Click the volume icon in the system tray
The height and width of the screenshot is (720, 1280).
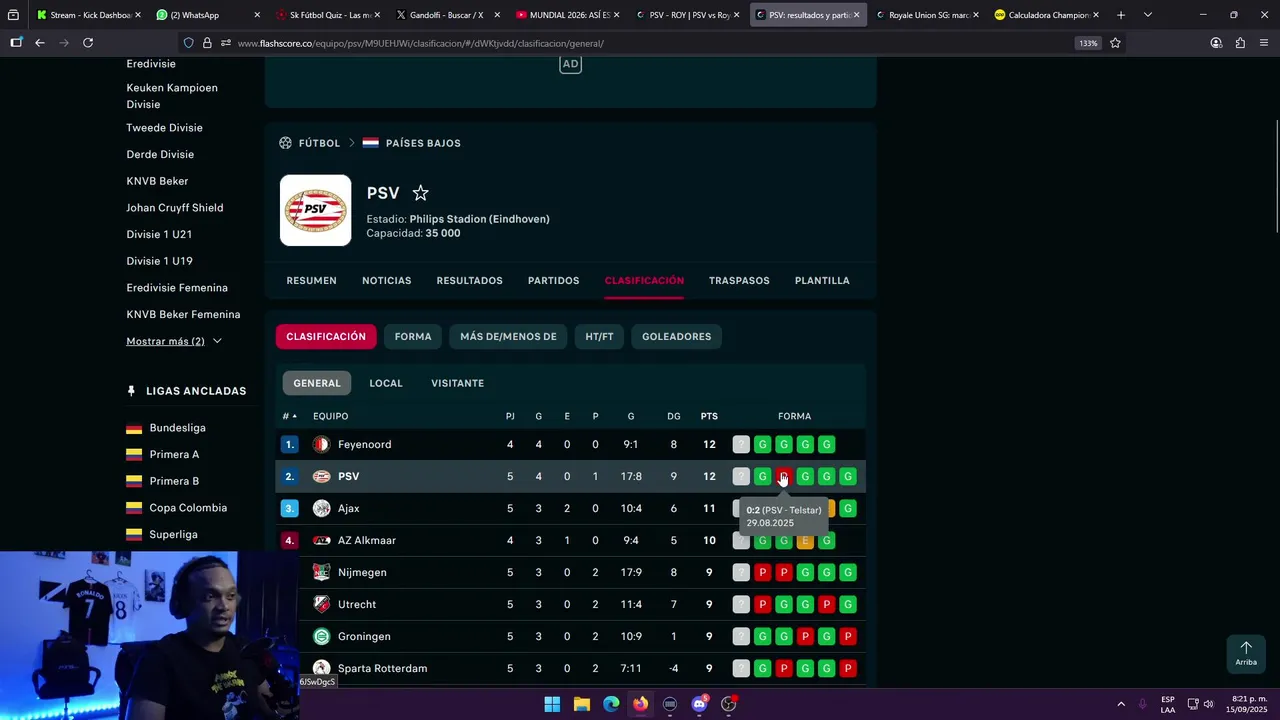(1209, 704)
